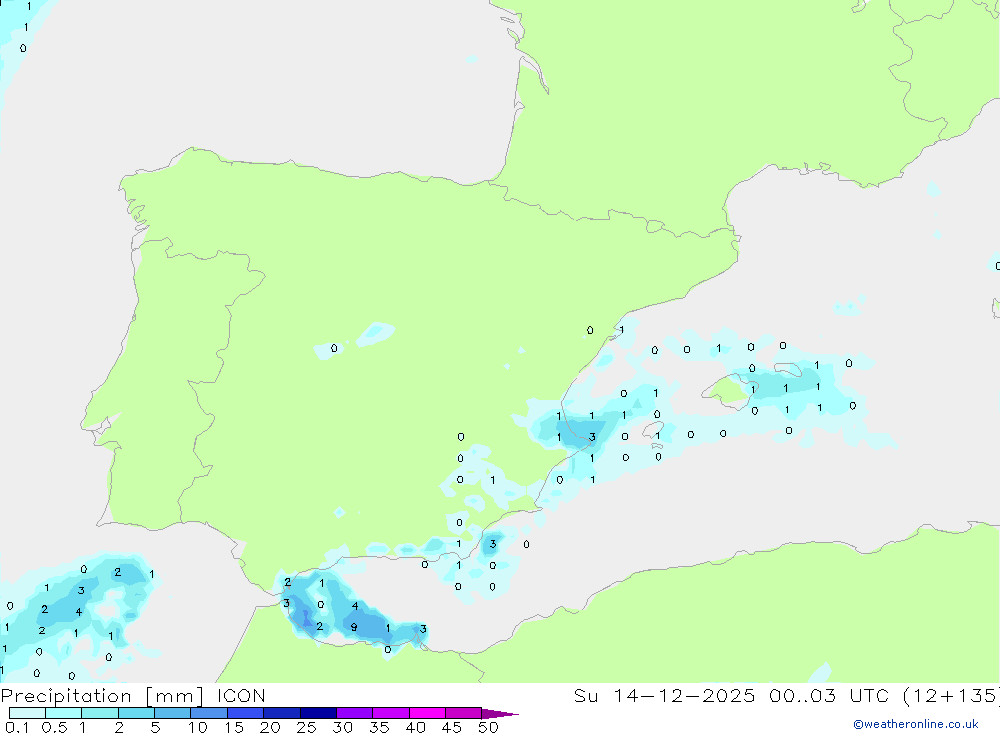Click the 0.1–0.5 mm lightest legend swatch
The height and width of the screenshot is (733, 1000).
pyautogui.click(x=27, y=713)
